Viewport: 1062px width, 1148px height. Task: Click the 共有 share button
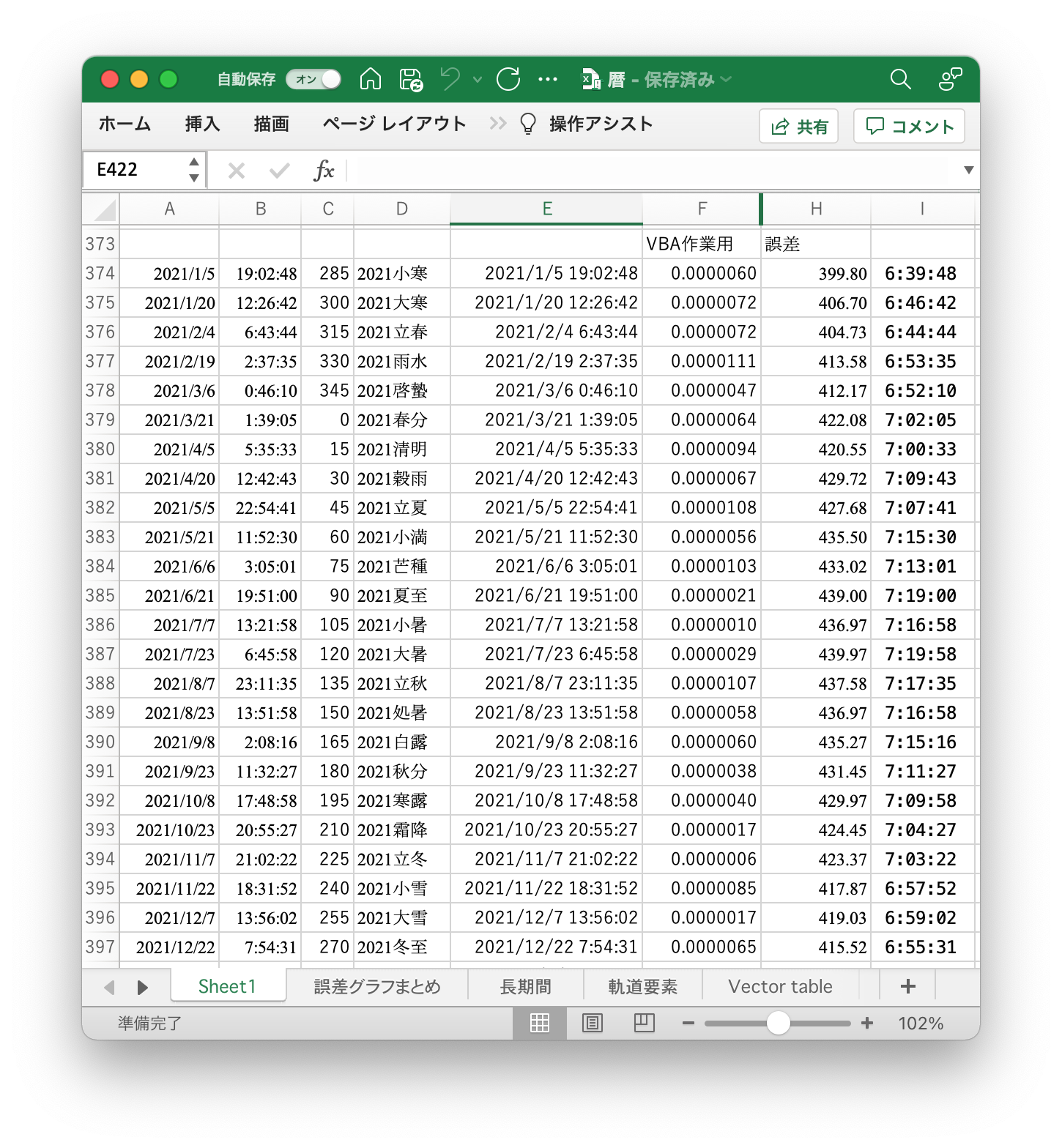click(799, 127)
